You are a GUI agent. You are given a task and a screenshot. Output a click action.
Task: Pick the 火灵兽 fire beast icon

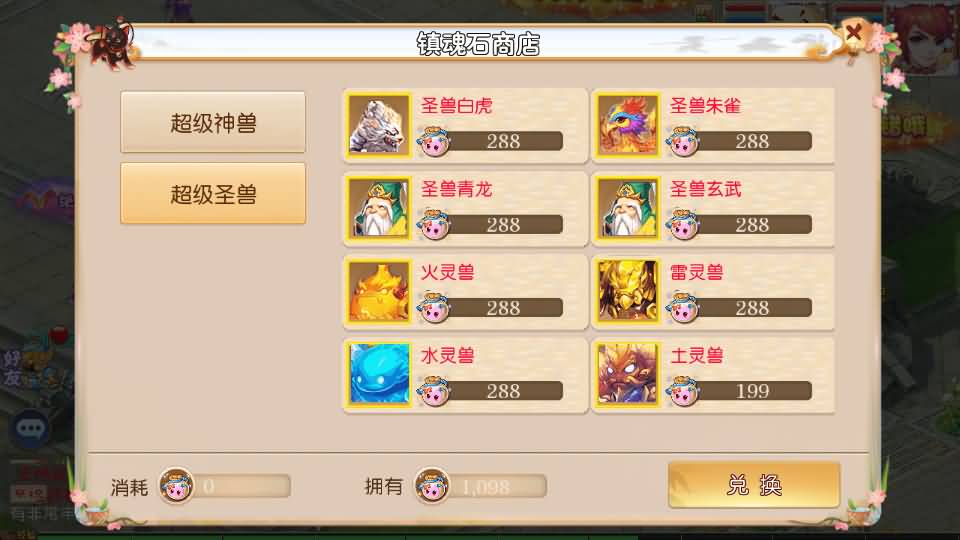point(379,291)
